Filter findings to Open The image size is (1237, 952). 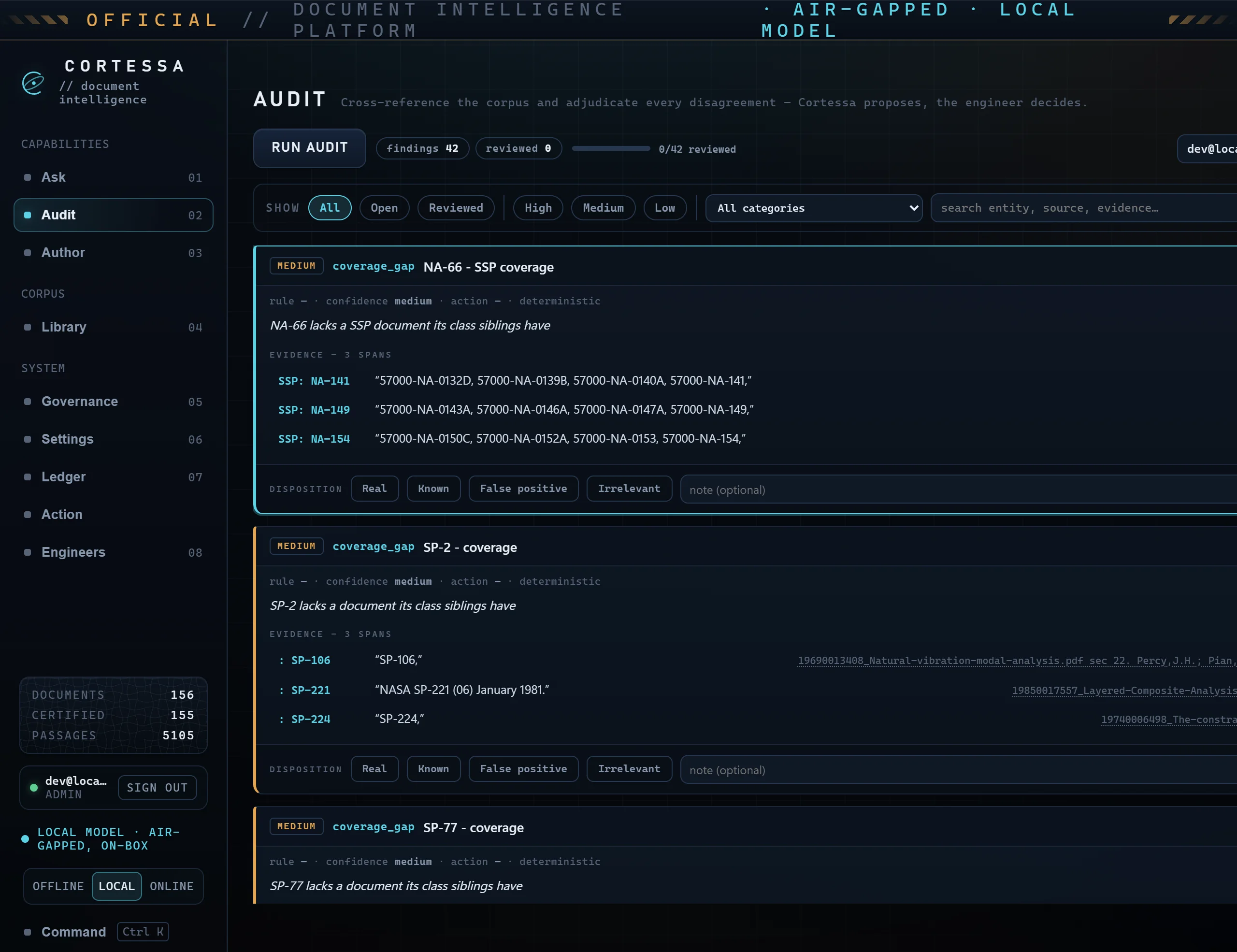click(384, 208)
